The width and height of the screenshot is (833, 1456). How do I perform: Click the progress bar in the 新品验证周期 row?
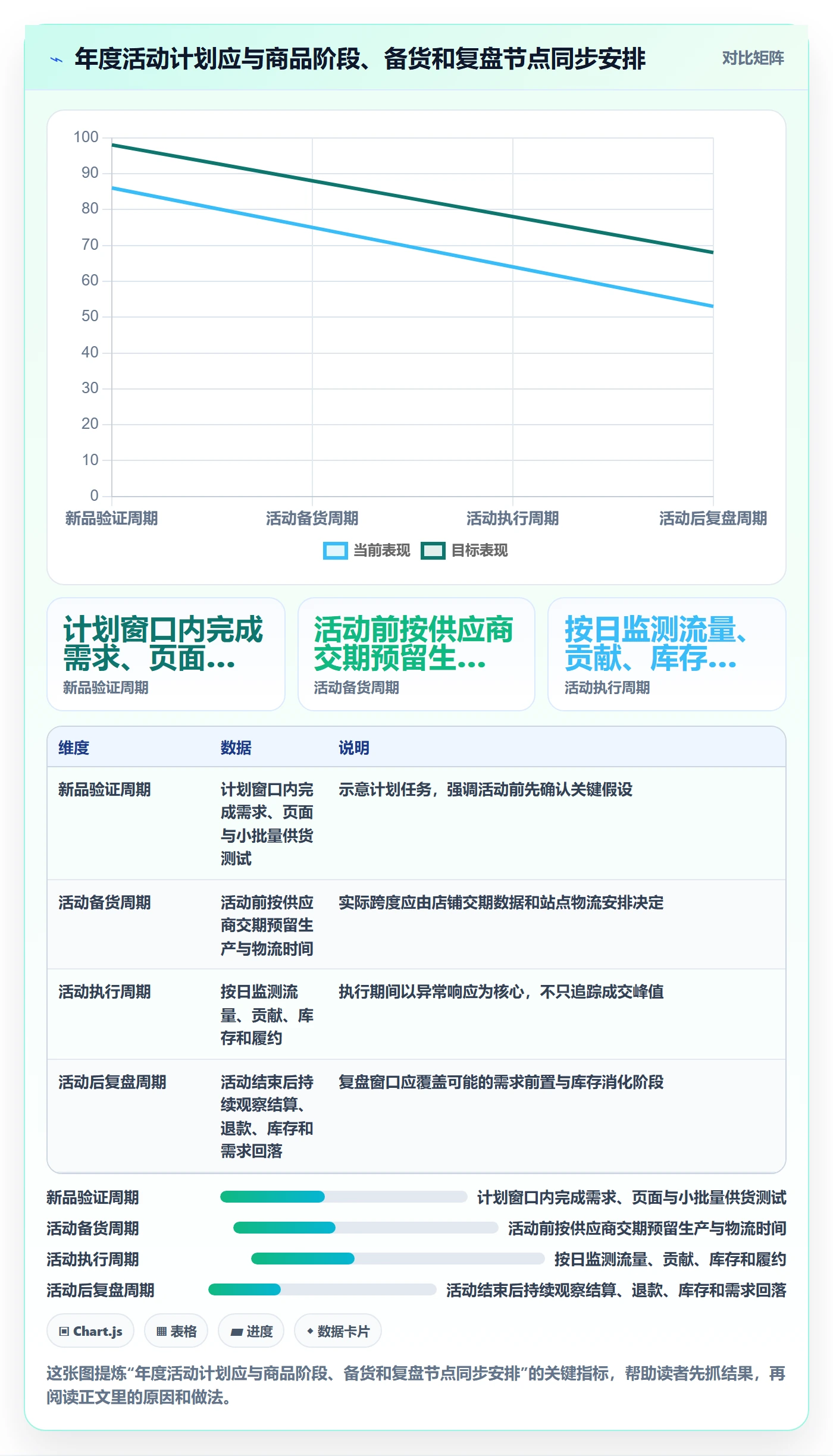coord(343,1197)
